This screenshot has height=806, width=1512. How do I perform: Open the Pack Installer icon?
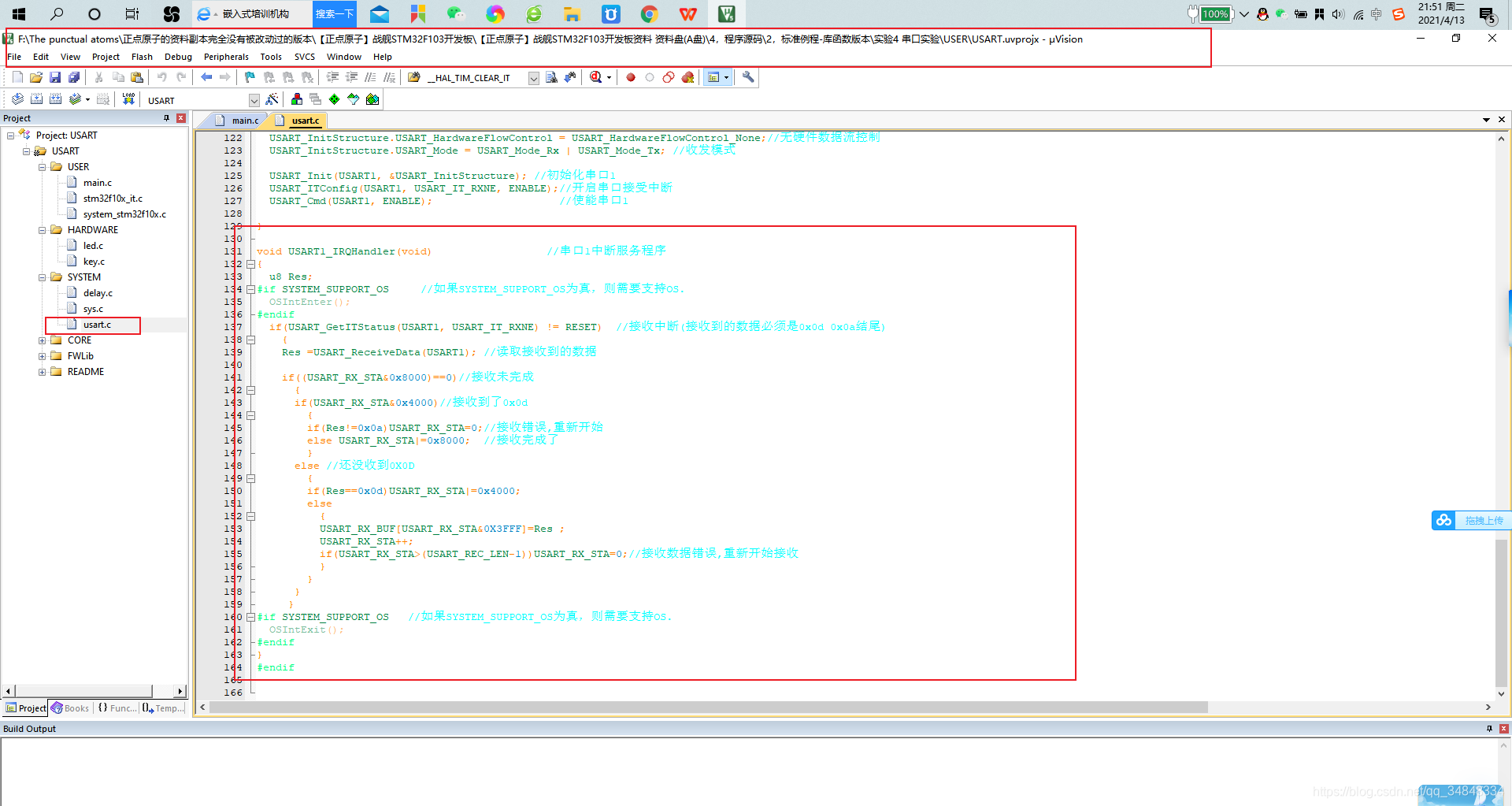pos(372,99)
